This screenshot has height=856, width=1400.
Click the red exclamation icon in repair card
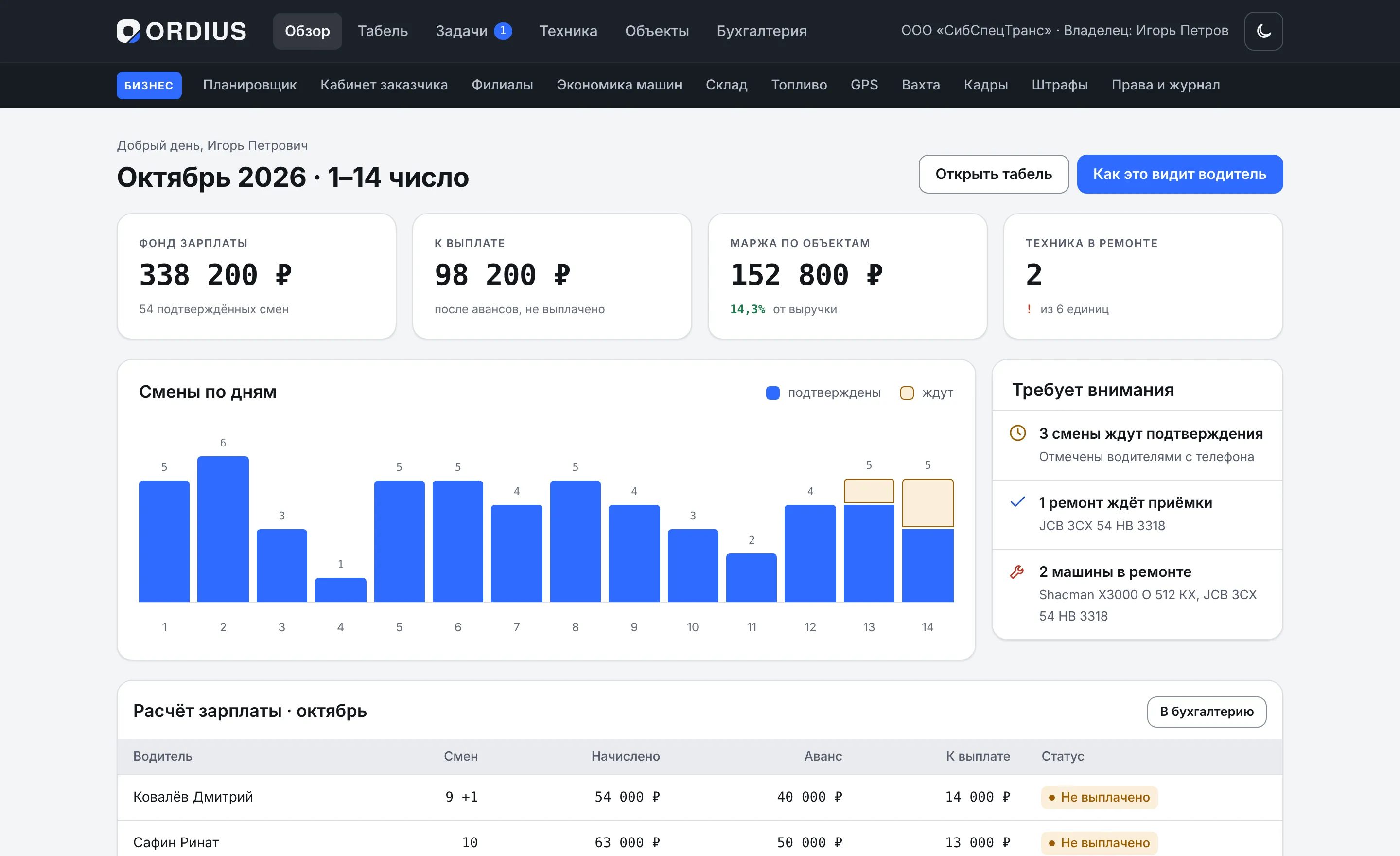[x=1029, y=309]
